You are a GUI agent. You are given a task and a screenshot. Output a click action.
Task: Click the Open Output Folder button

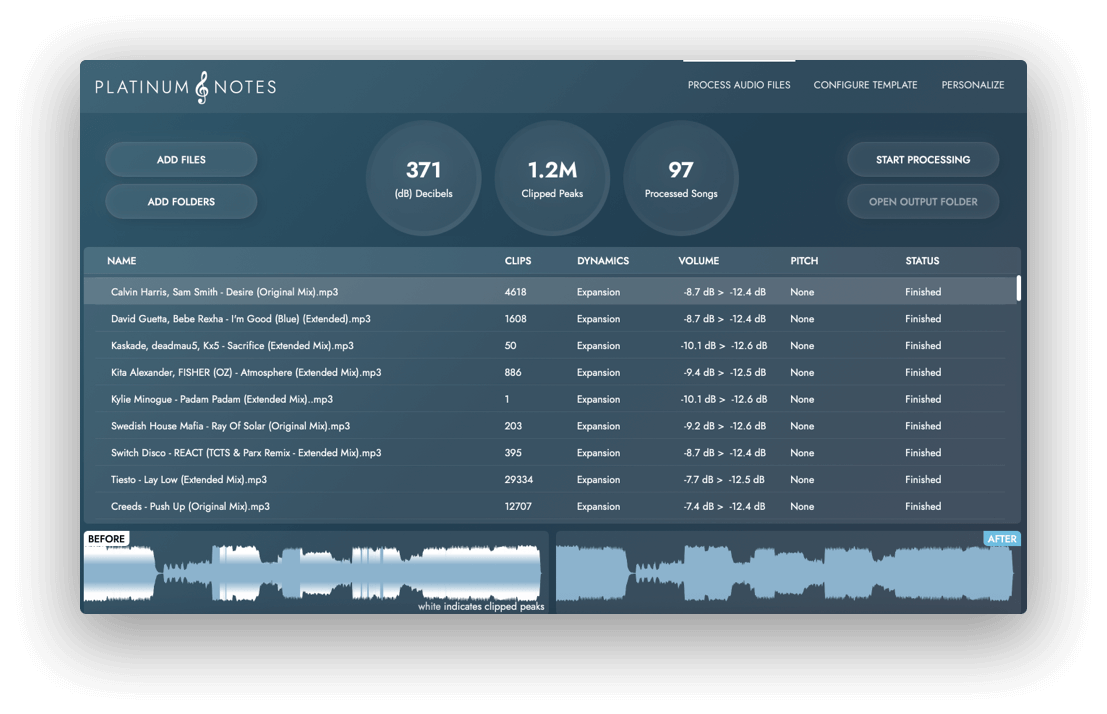[x=923, y=201]
